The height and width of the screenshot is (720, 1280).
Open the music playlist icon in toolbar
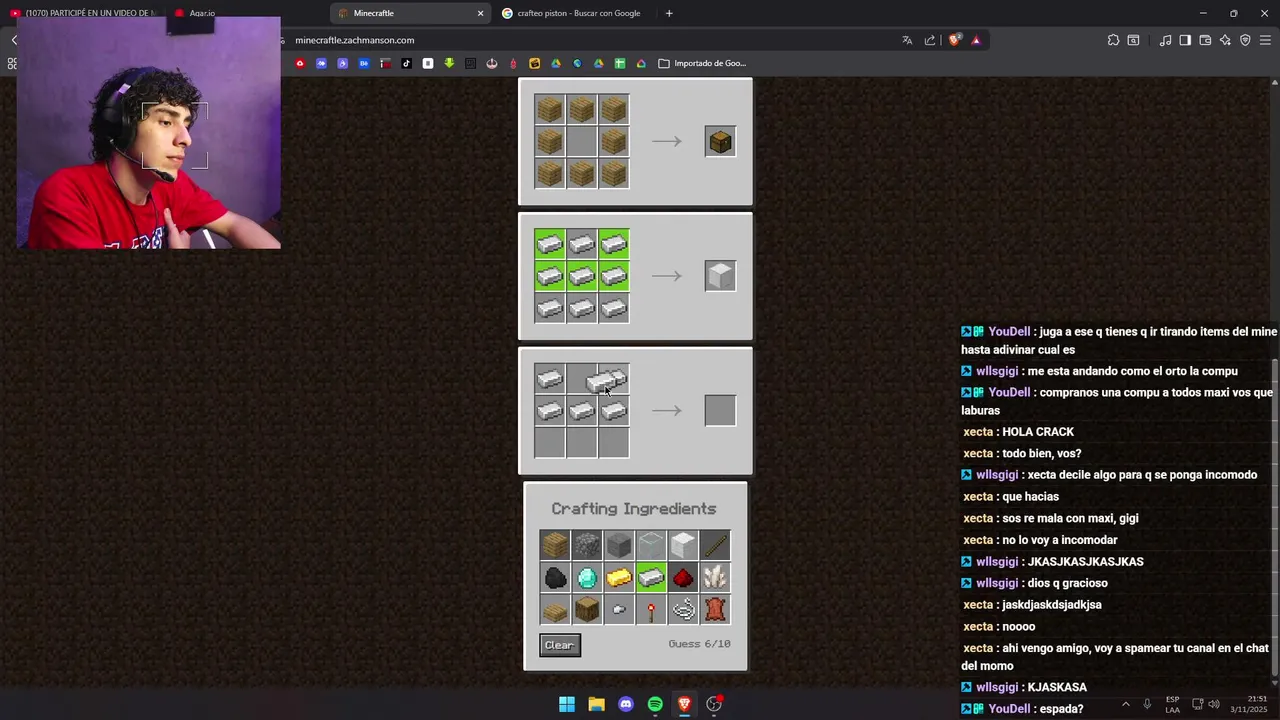[1165, 40]
